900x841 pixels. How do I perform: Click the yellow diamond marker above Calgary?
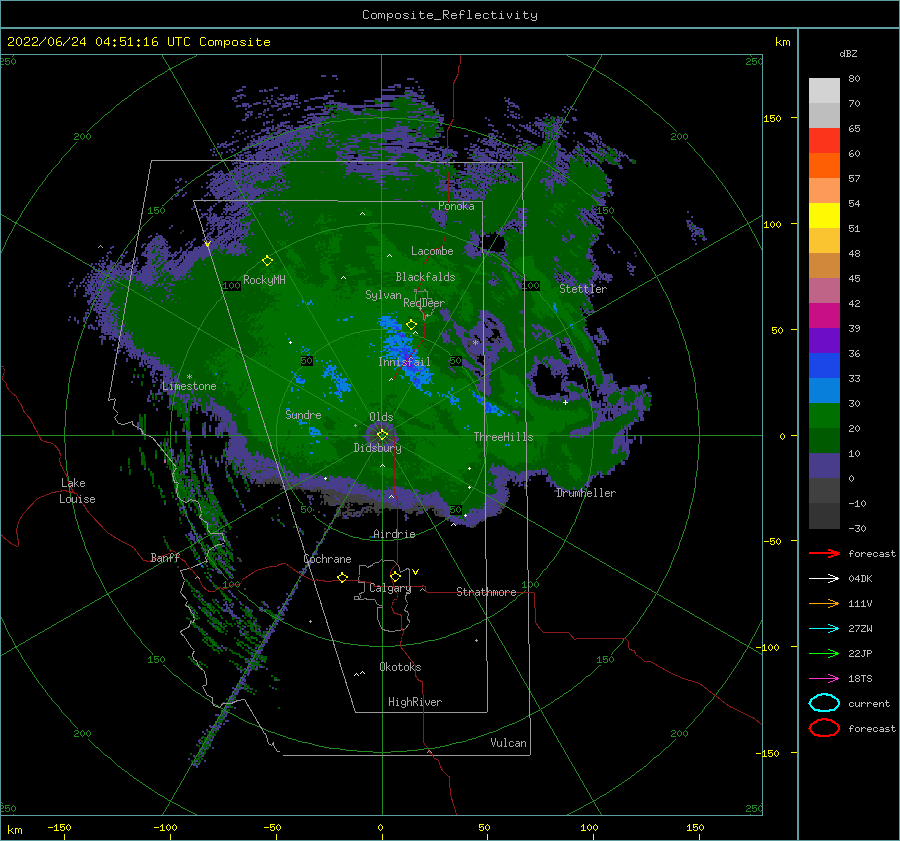coord(395,576)
